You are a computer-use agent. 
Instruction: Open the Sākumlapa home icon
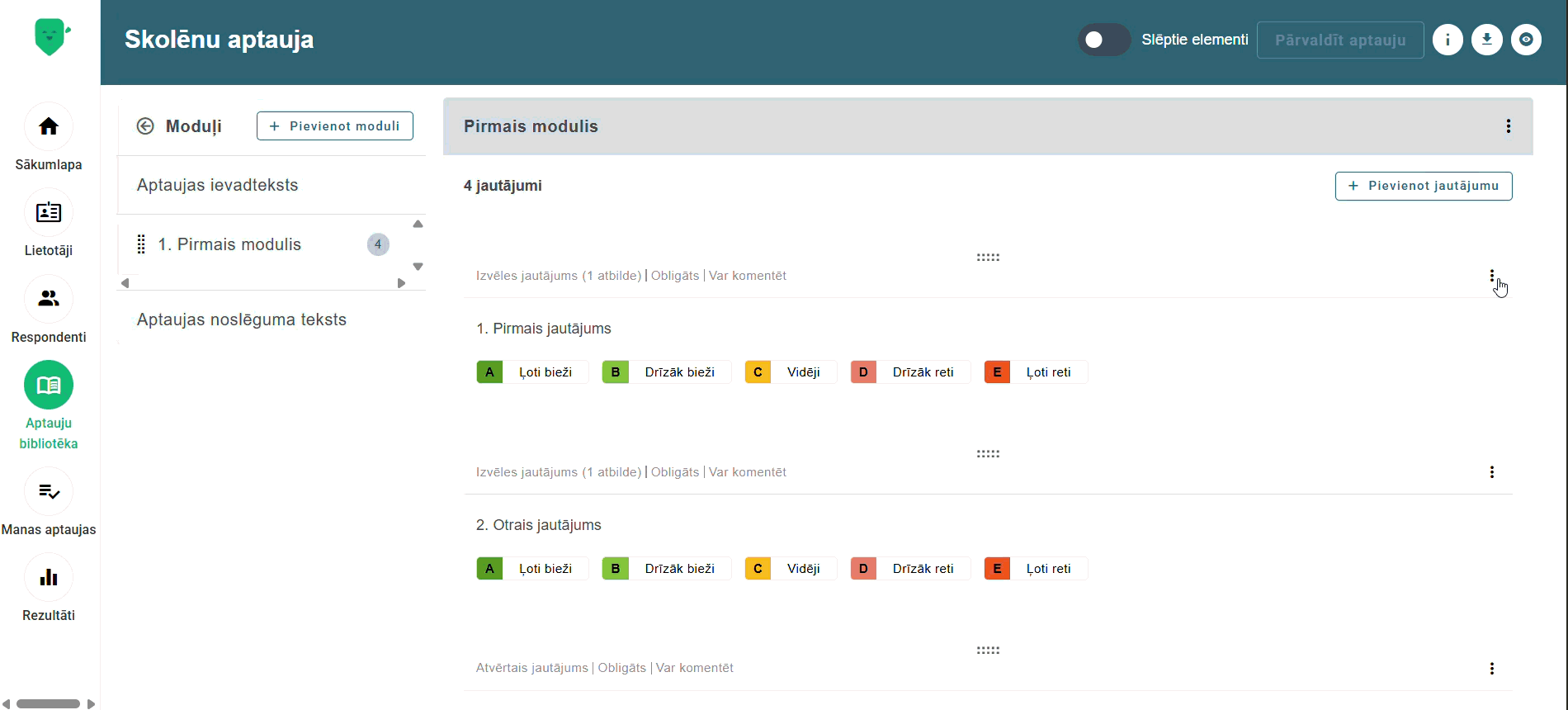point(49,126)
